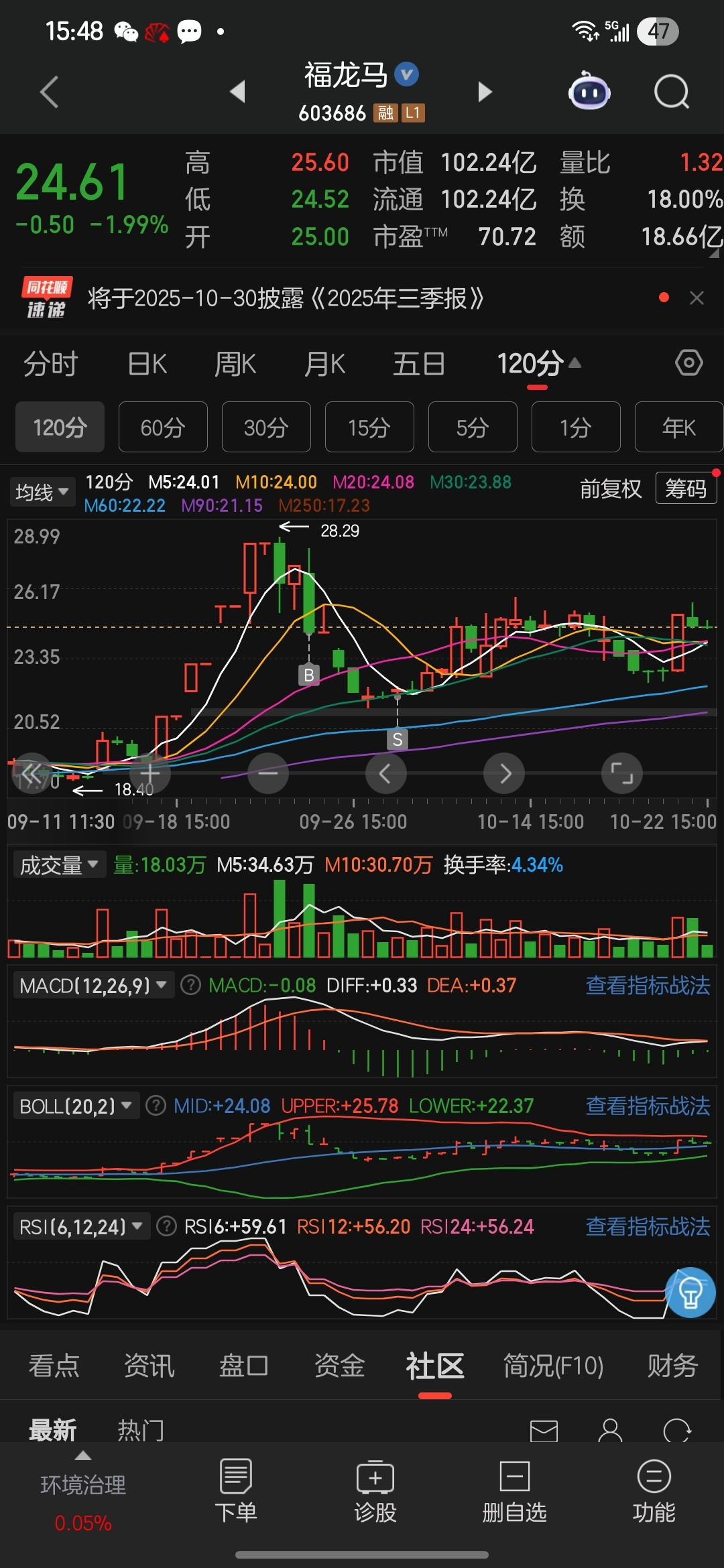Select the 15分 interval button
The height and width of the screenshot is (1568, 724).
click(369, 427)
